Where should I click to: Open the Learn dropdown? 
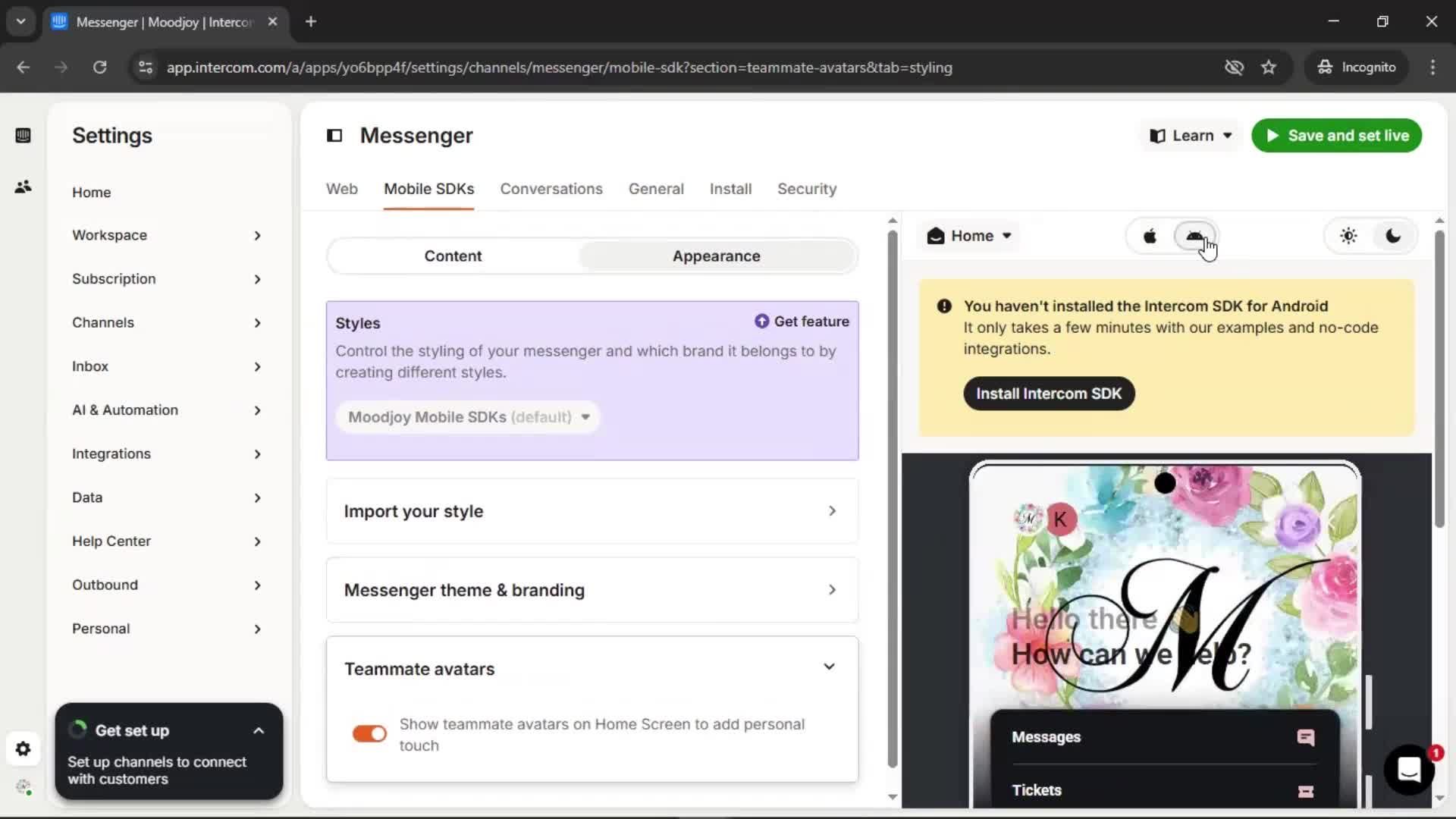tap(1191, 136)
